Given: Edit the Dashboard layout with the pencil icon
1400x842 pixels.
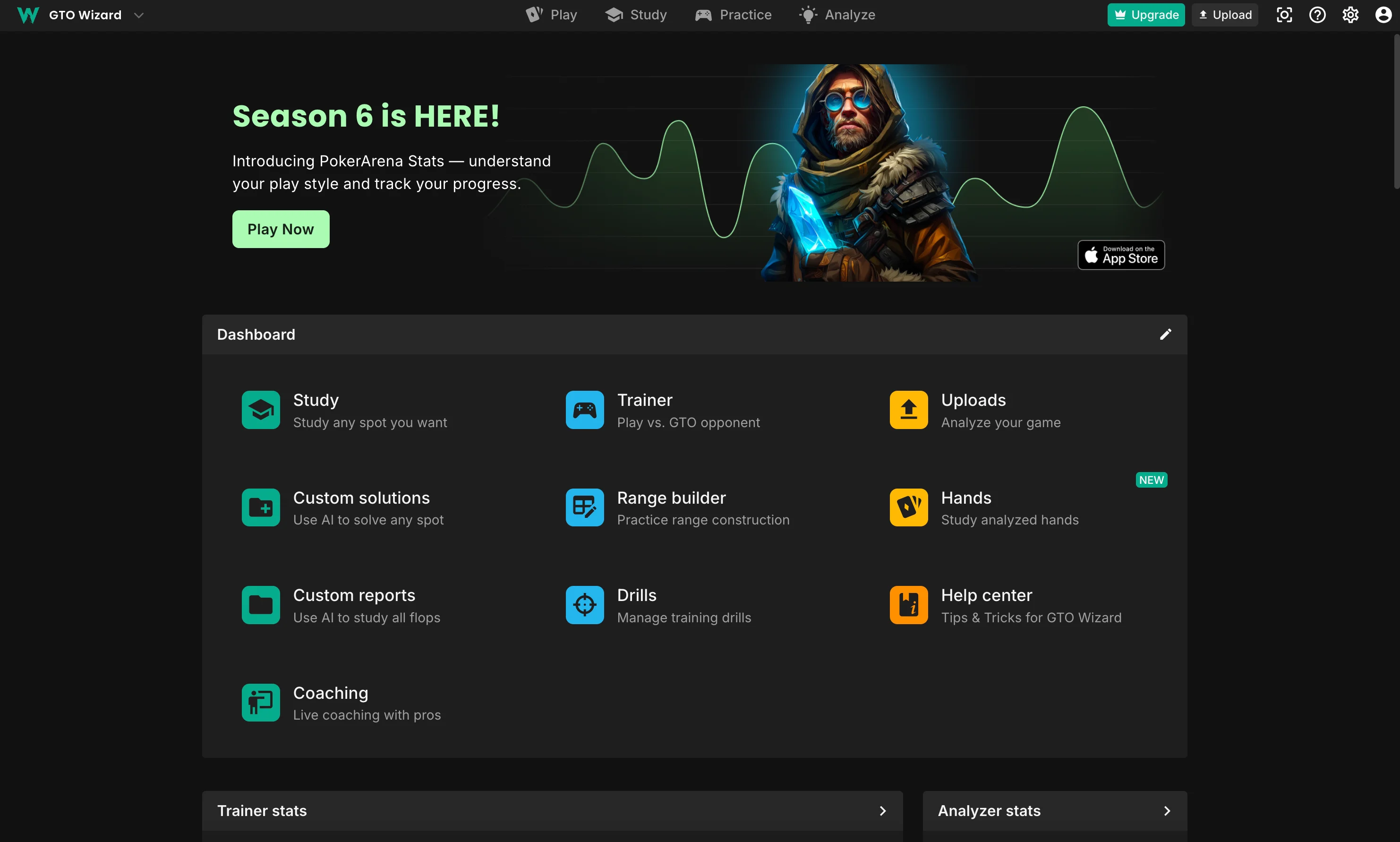Looking at the screenshot, I should 1166,334.
